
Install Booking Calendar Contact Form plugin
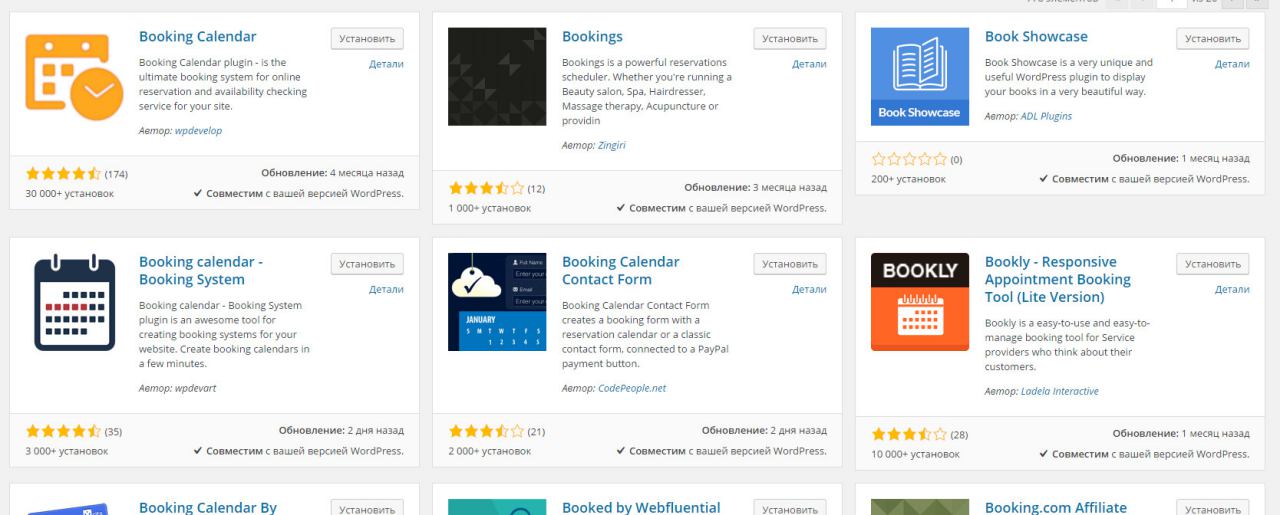790,264
